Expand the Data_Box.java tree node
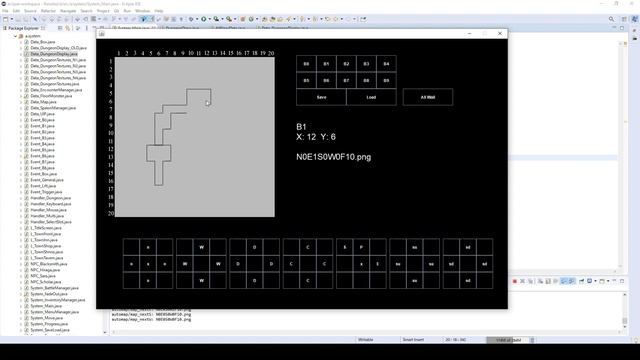This screenshot has width=640, height=360. [21, 42]
